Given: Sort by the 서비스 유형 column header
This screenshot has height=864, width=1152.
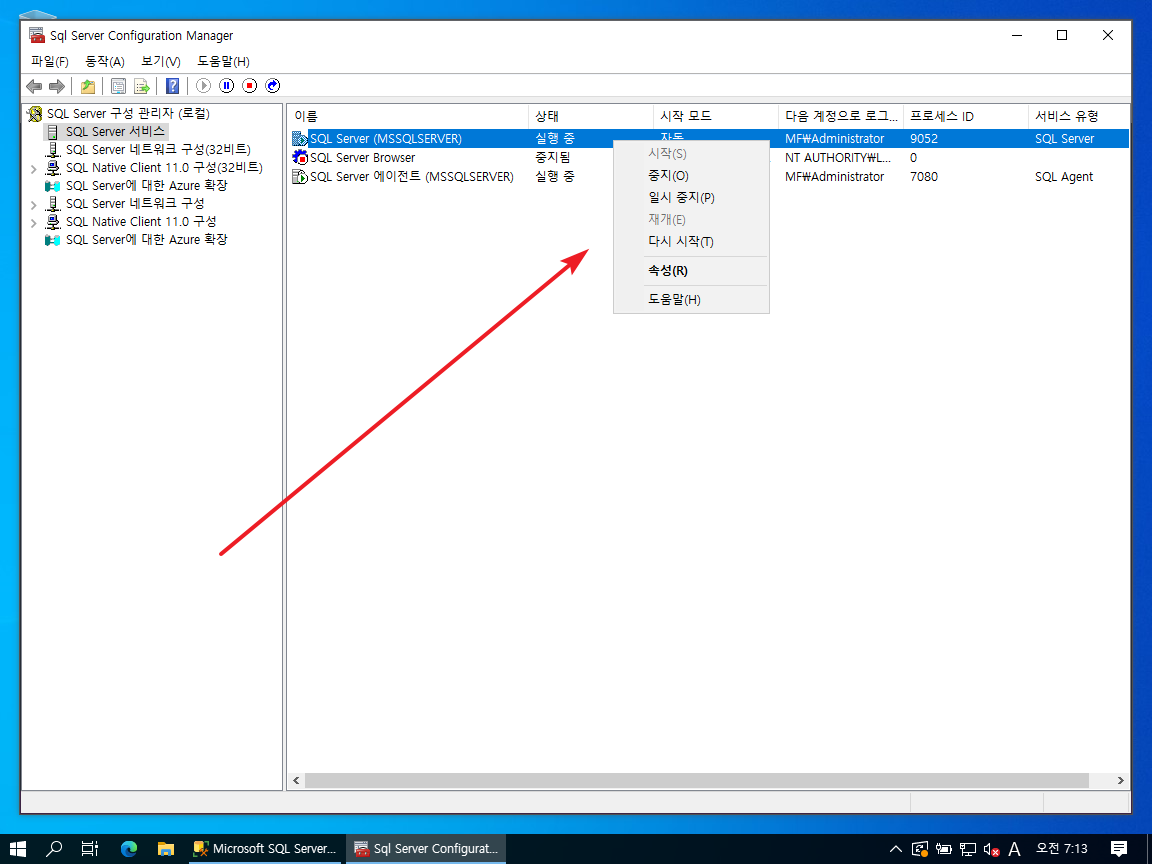Looking at the screenshot, I should 1078,116.
